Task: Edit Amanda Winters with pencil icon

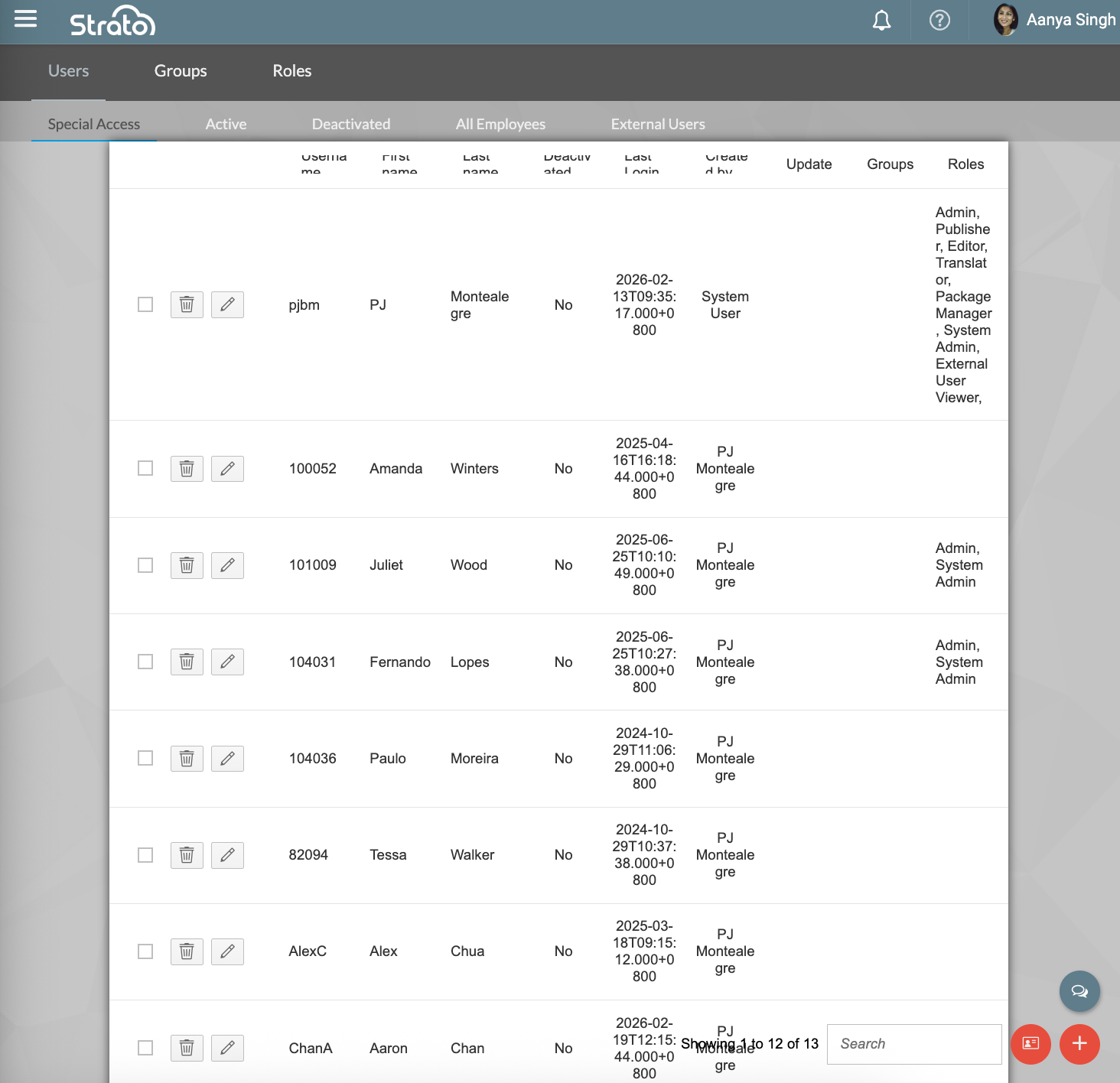Action: (x=227, y=468)
